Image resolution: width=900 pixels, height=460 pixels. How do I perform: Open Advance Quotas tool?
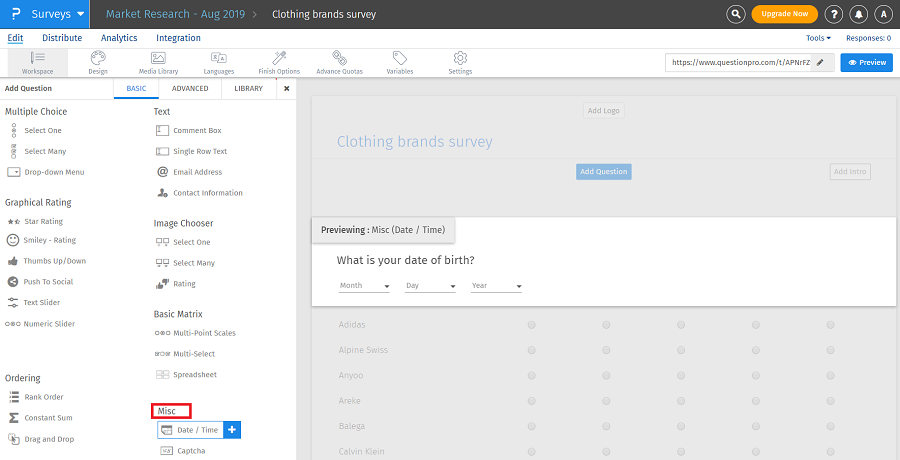click(x=340, y=62)
